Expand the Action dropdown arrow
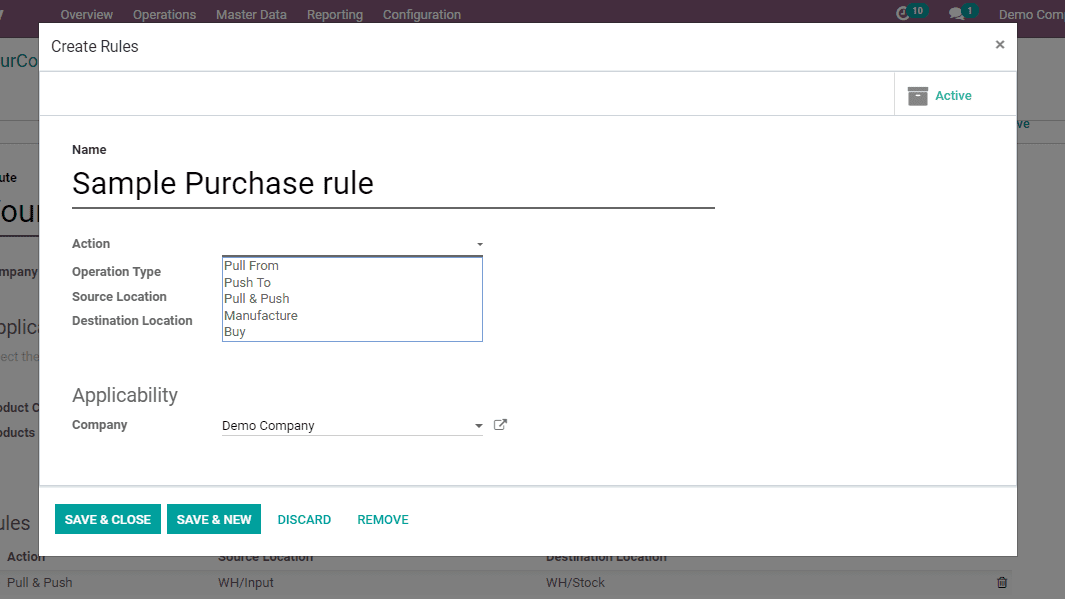The width and height of the screenshot is (1065, 599). click(x=480, y=244)
